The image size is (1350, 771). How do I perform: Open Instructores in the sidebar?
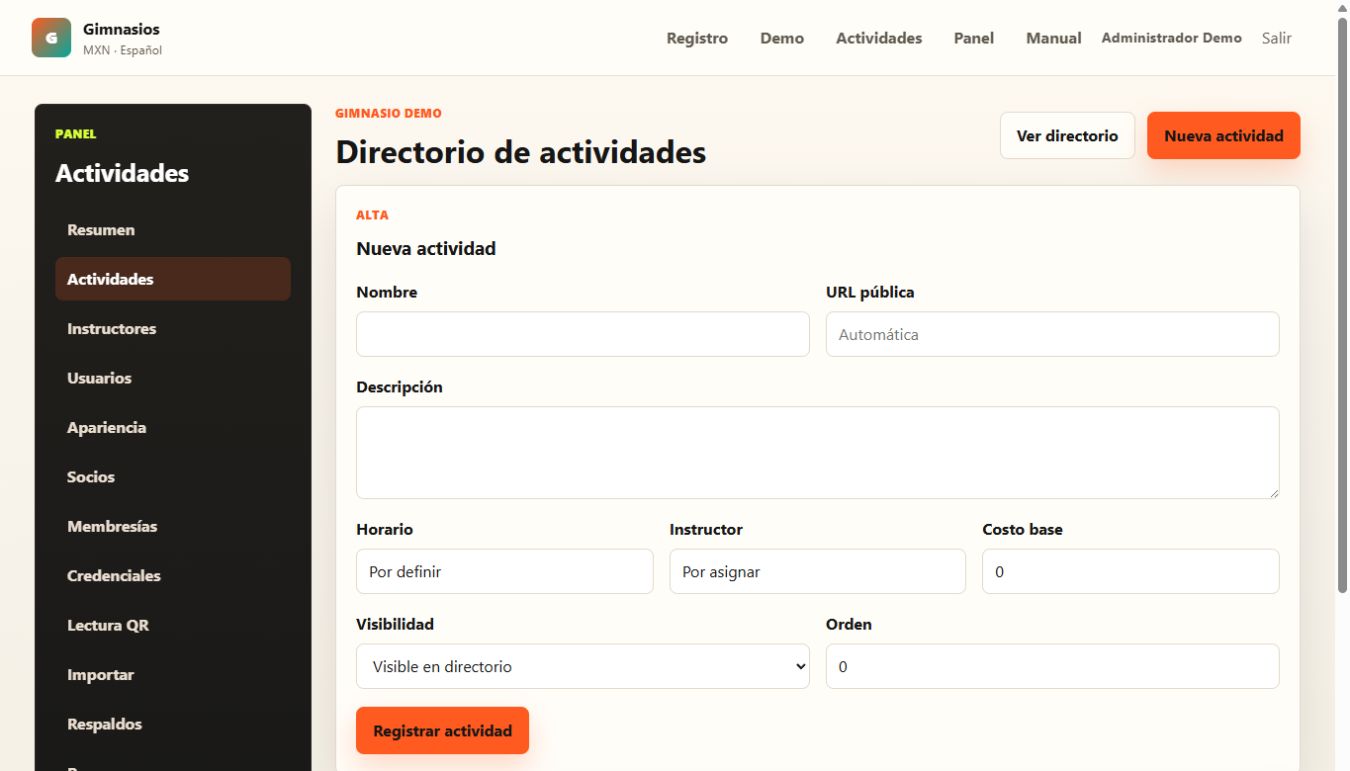click(x=173, y=328)
